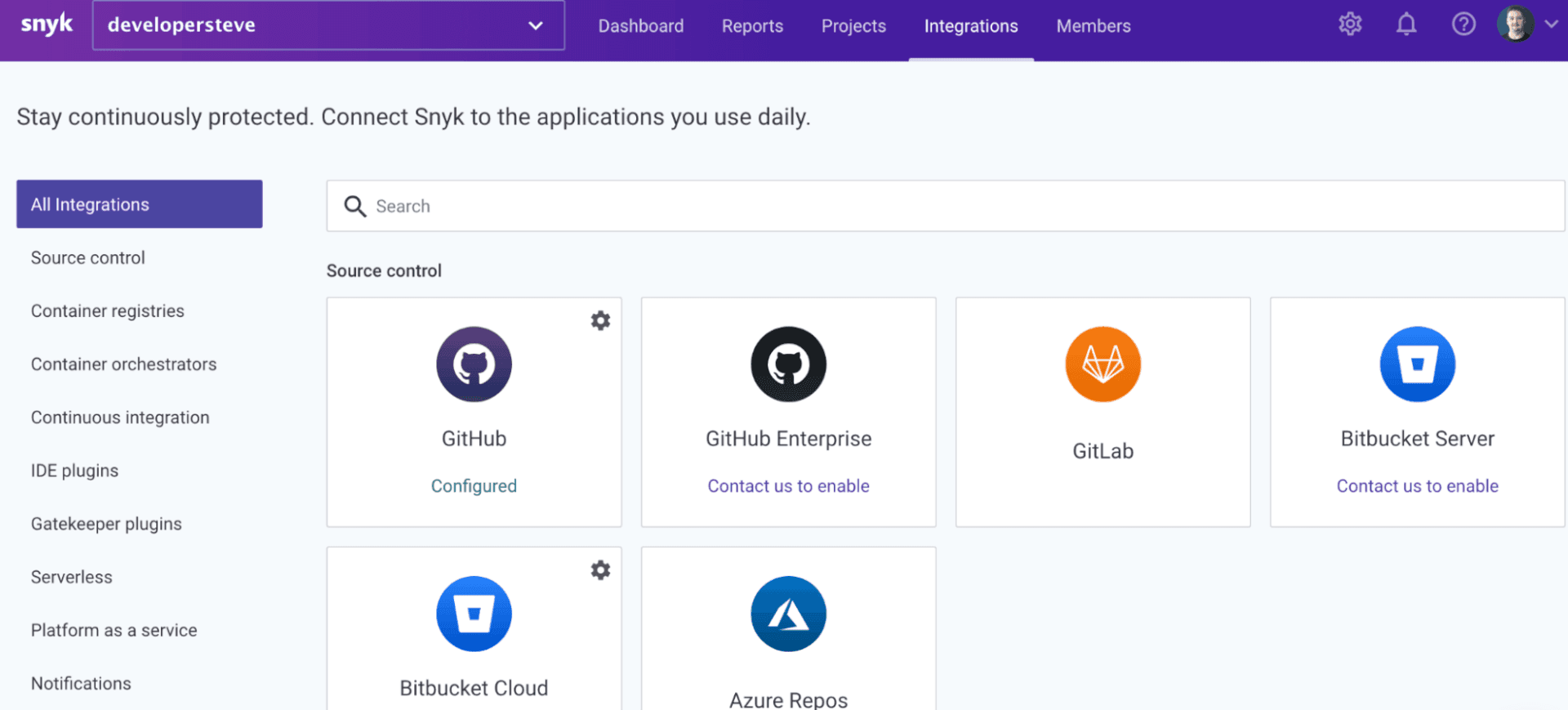Click the GitHub Enterprise logo
Image resolution: width=1568 pixels, height=710 pixels.
788,364
